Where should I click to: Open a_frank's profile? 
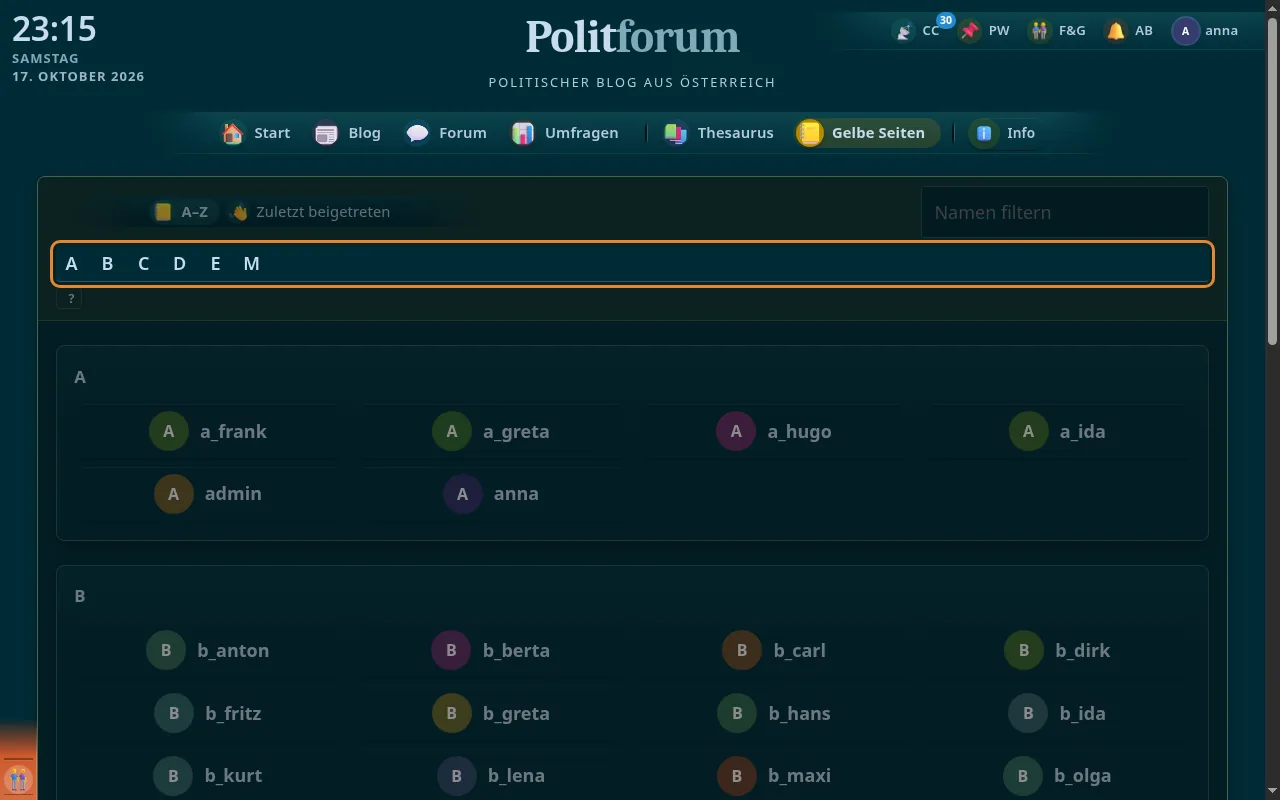click(208, 431)
